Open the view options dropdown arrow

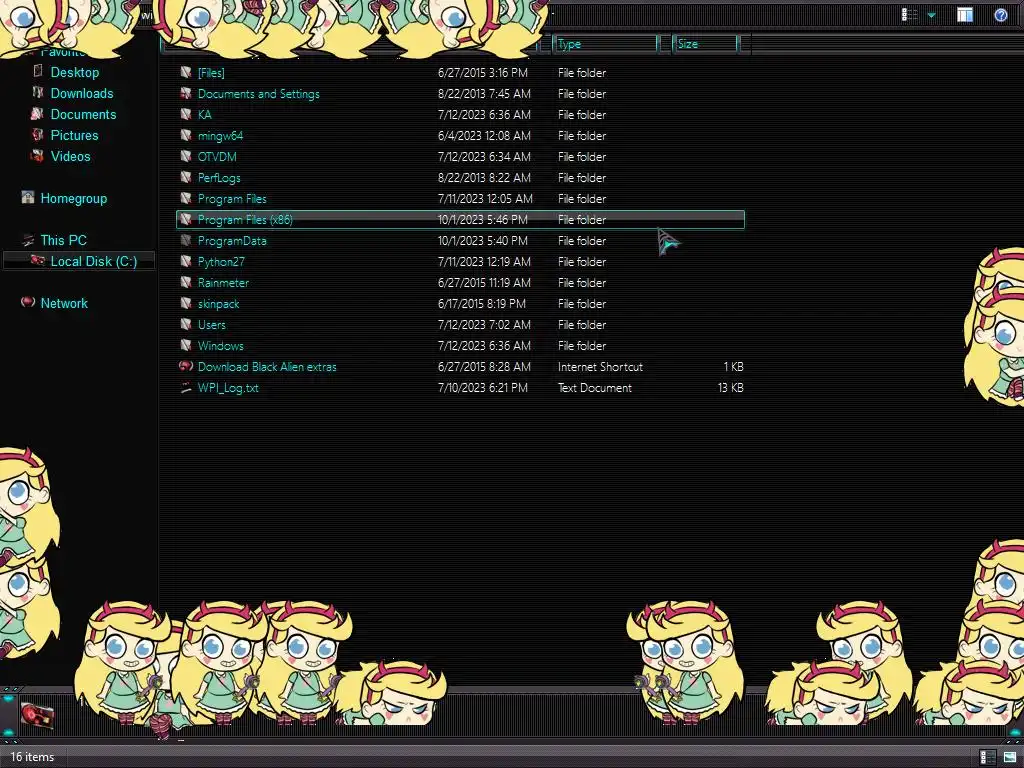pos(931,15)
